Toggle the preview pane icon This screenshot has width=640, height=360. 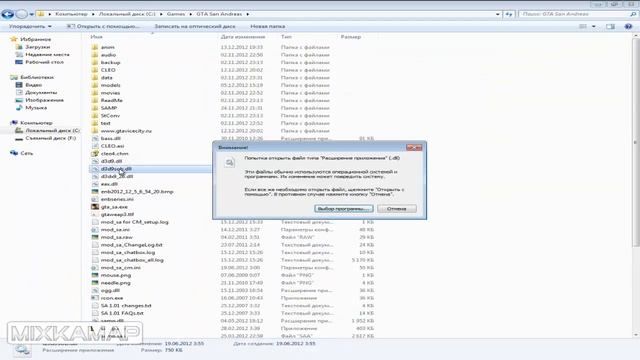click(x=610, y=26)
